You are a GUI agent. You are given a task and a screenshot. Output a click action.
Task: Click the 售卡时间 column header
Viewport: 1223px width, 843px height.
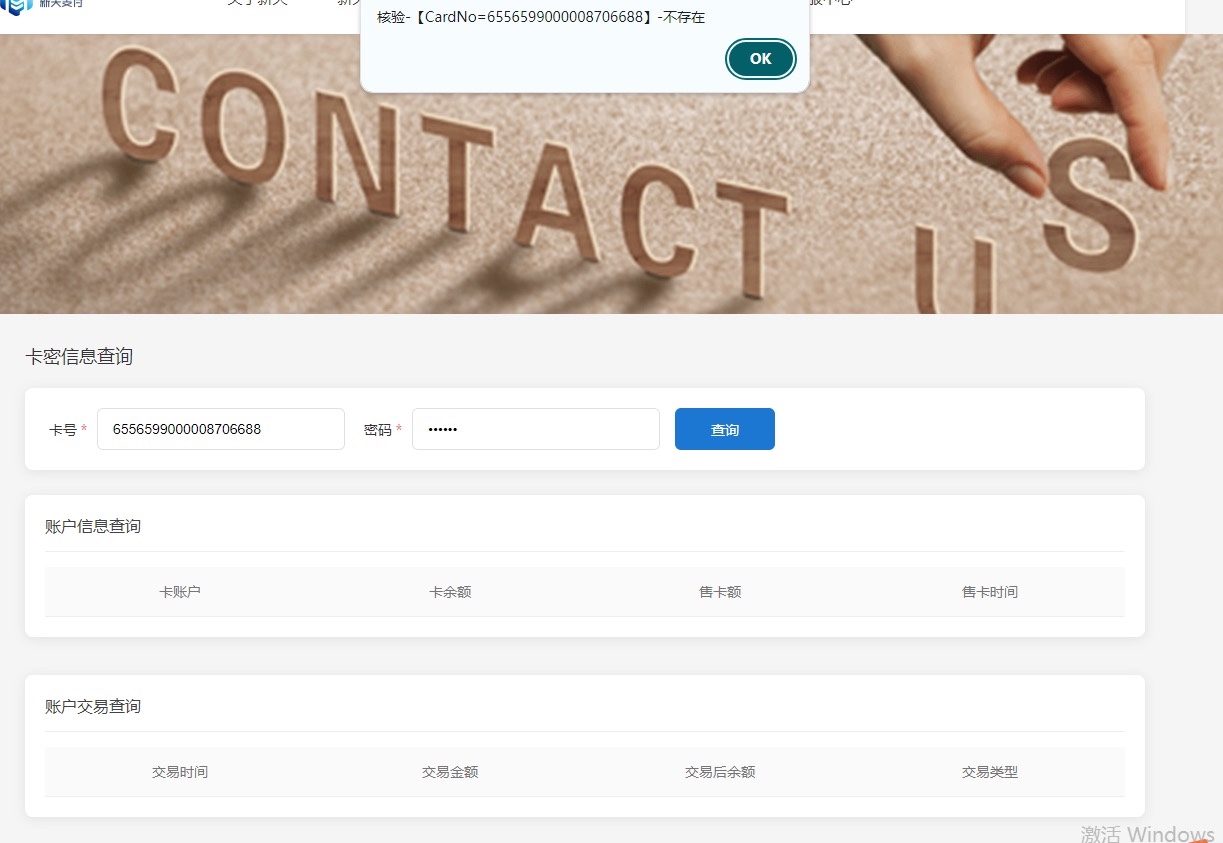[990, 592]
